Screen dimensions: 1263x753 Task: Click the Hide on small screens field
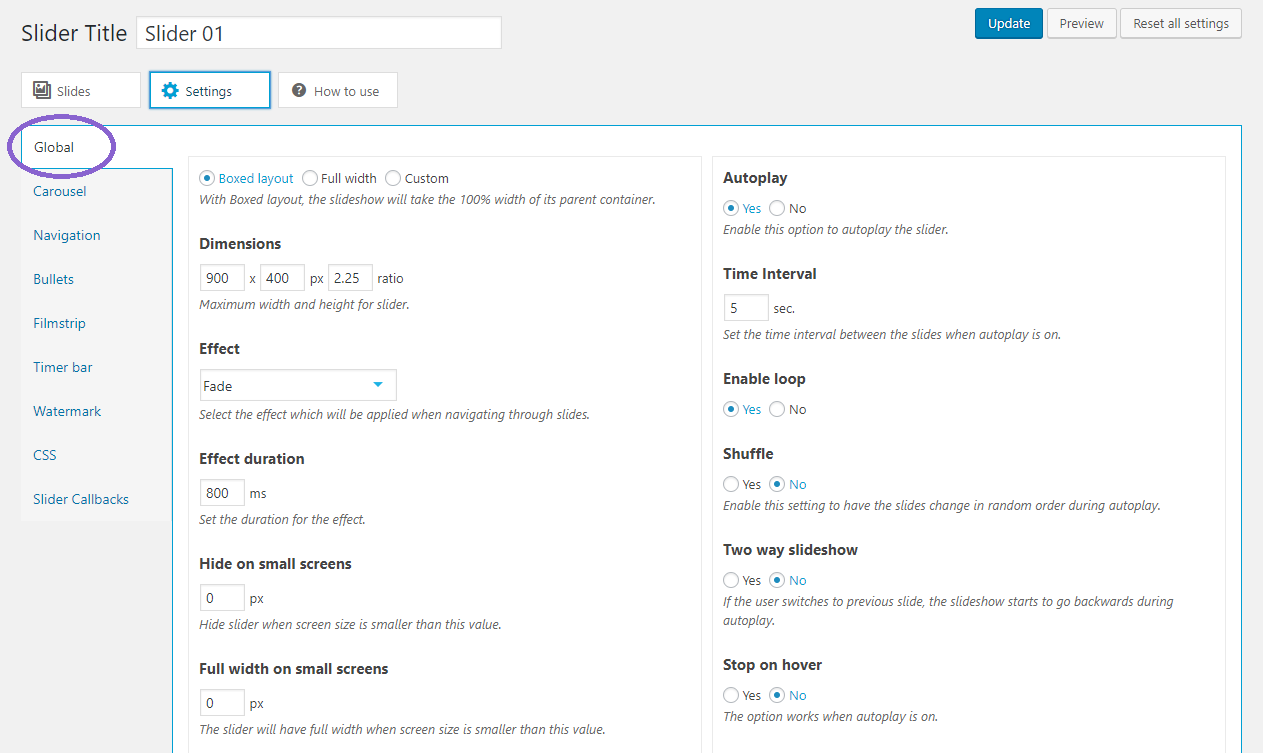(x=222, y=598)
